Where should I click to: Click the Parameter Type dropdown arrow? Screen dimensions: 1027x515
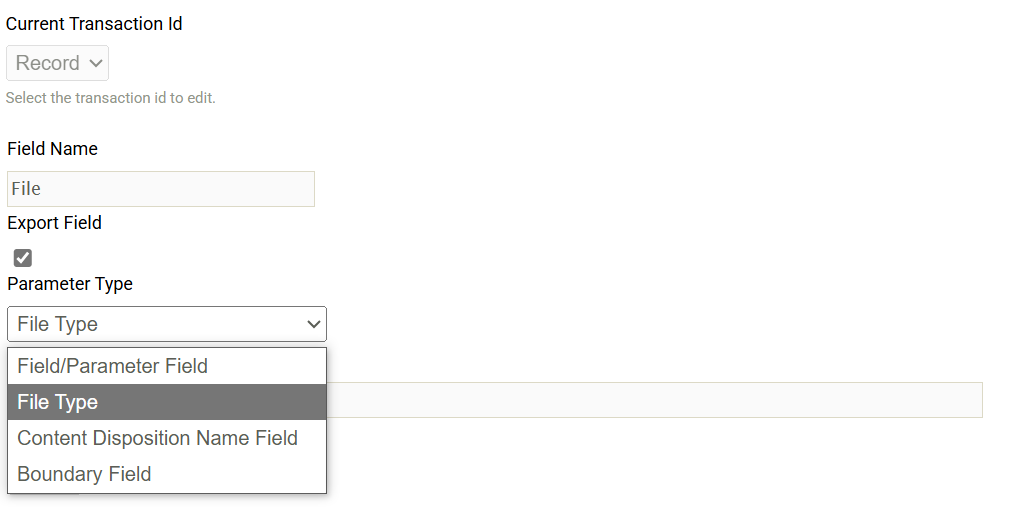click(314, 324)
